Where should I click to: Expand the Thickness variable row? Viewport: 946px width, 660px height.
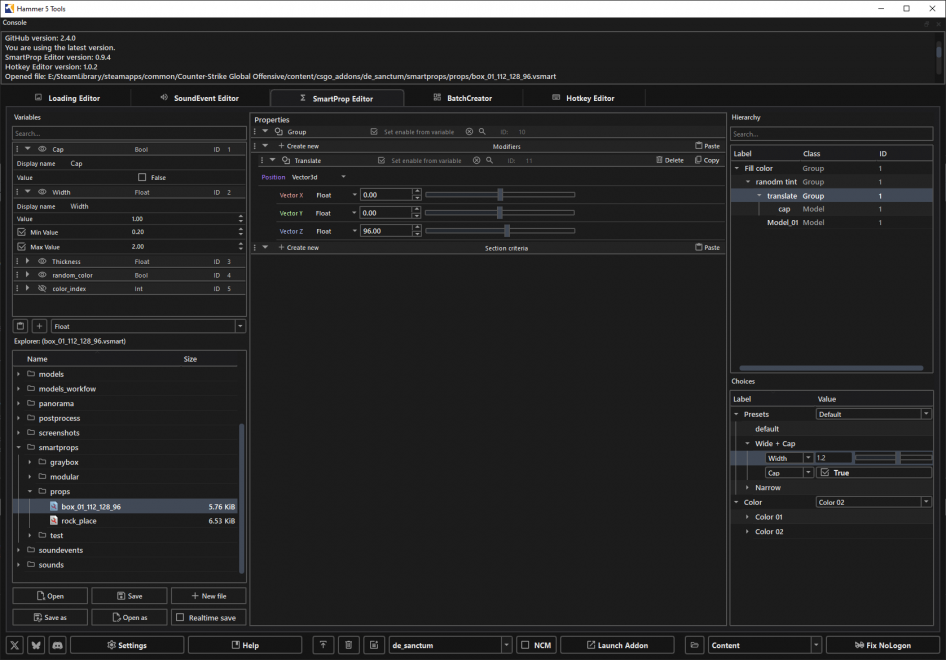tap(28, 261)
